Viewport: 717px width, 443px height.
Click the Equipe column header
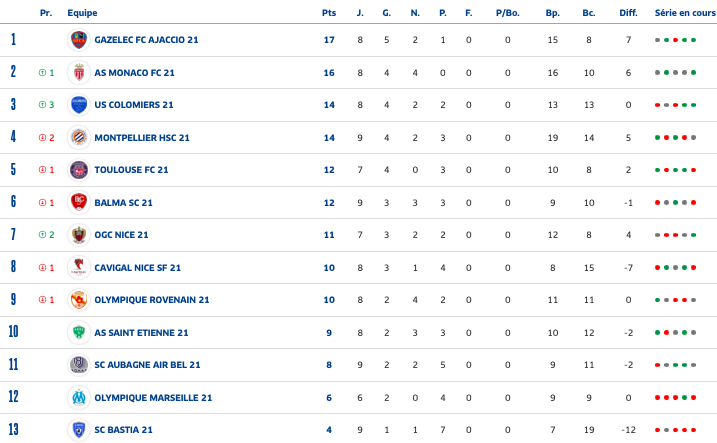coord(82,13)
